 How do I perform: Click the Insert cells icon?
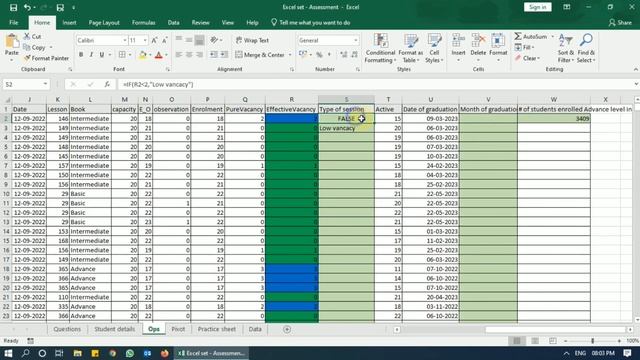tap(458, 41)
